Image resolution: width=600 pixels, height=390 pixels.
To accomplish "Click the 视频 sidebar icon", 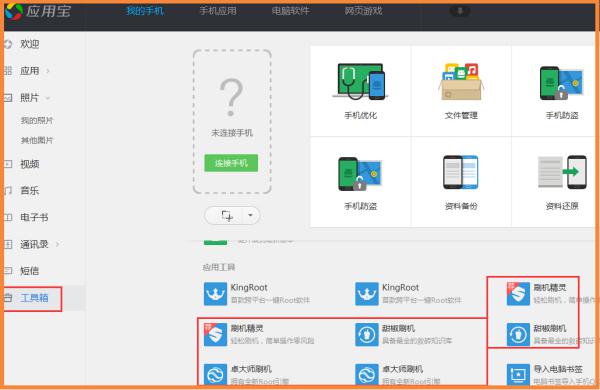I will (x=8, y=164).
